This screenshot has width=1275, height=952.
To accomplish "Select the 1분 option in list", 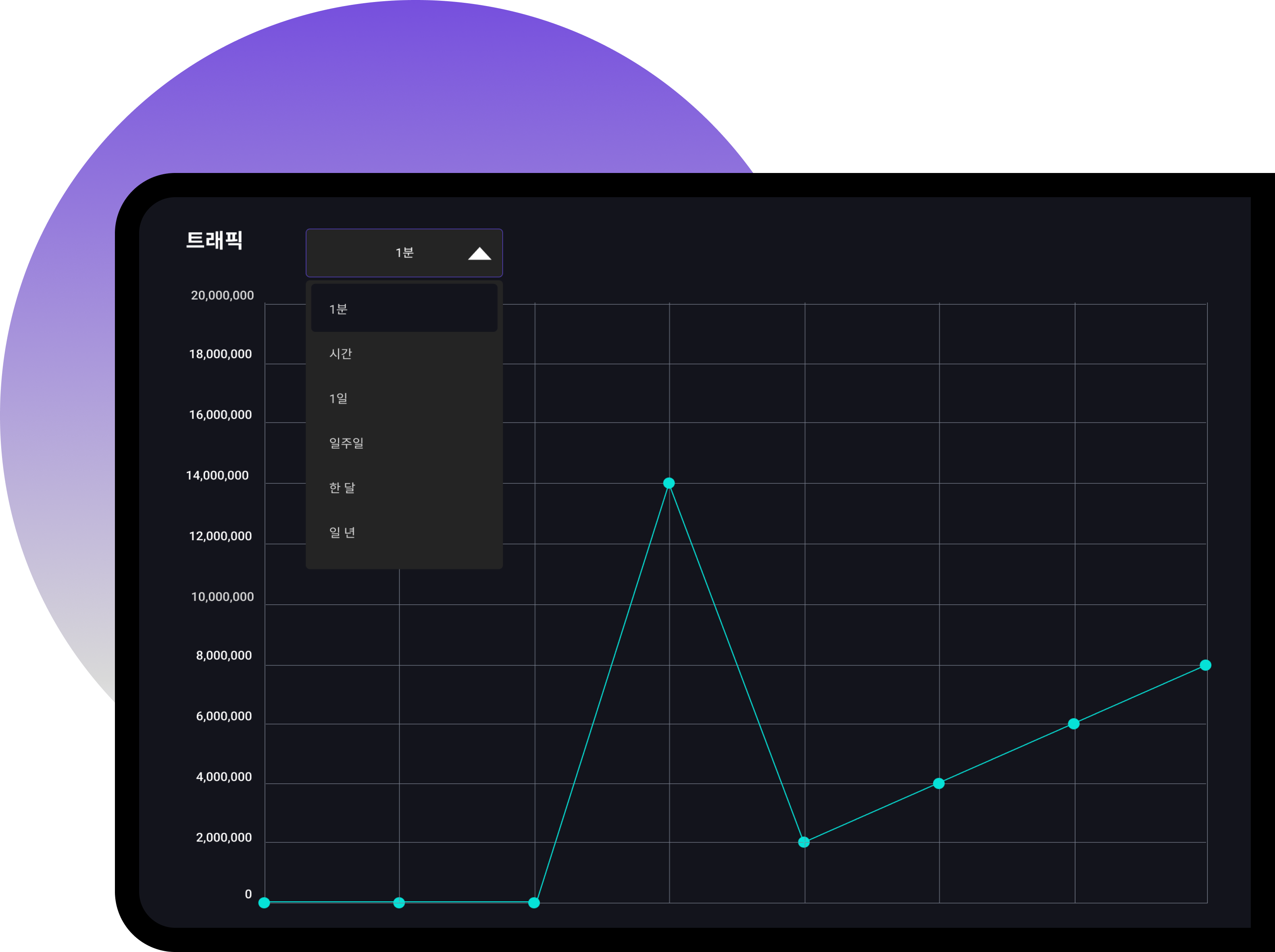I will 404,308.
